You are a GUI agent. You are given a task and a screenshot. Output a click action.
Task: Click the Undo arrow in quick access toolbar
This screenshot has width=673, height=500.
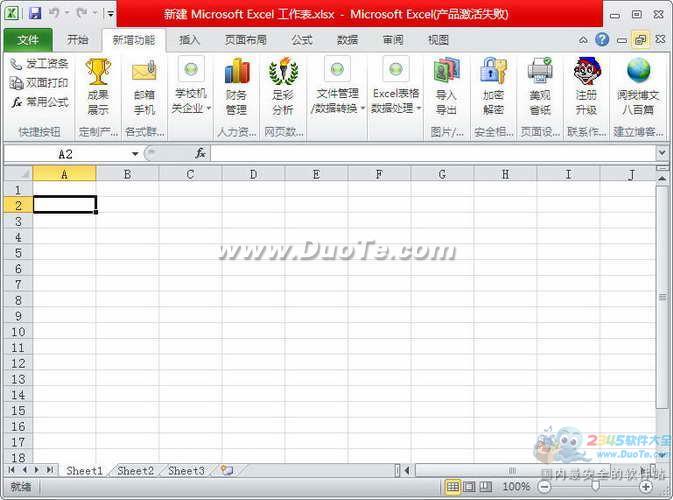[55, 13]
